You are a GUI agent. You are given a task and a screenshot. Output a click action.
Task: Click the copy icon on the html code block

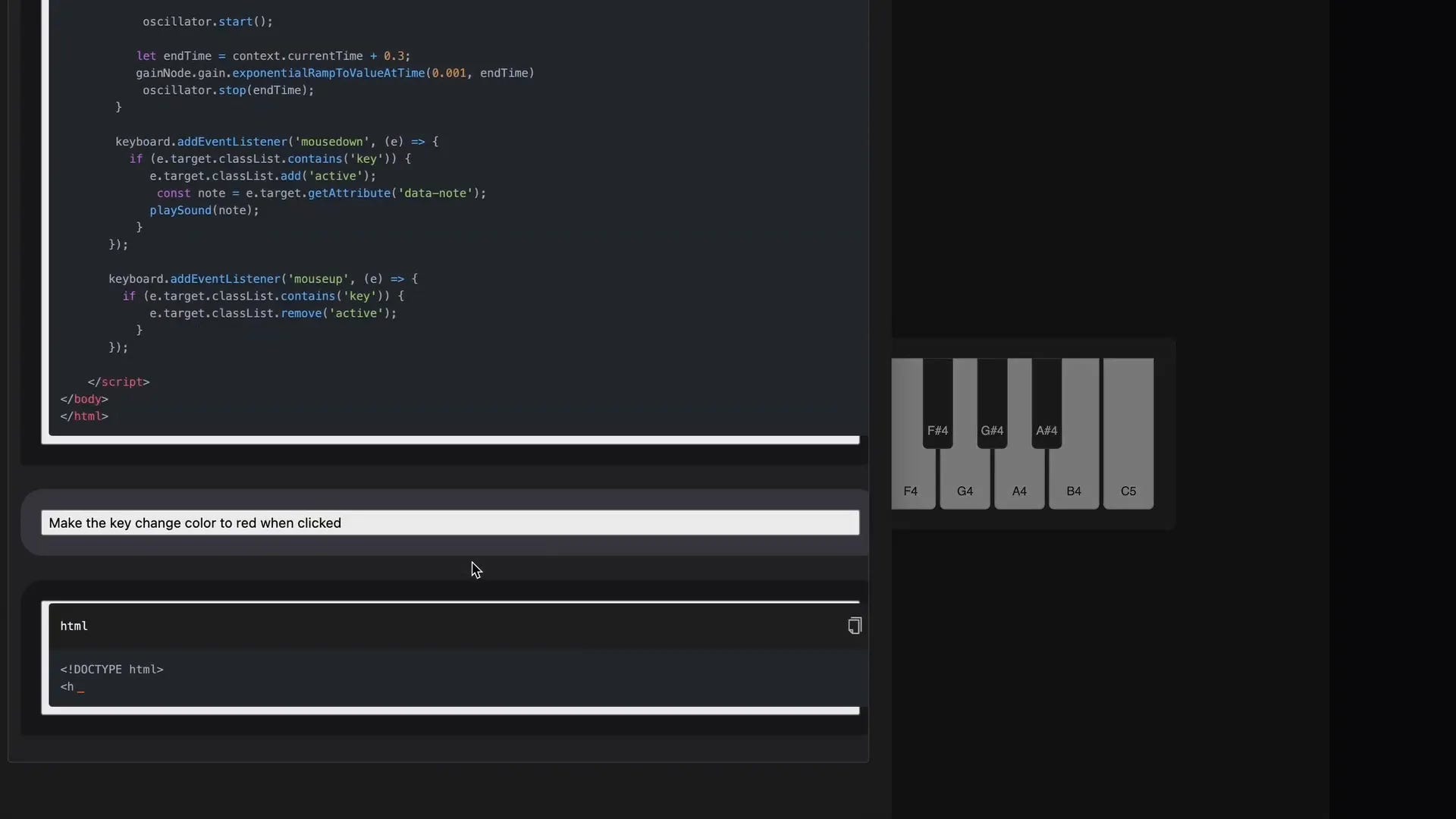click(855, 626)
